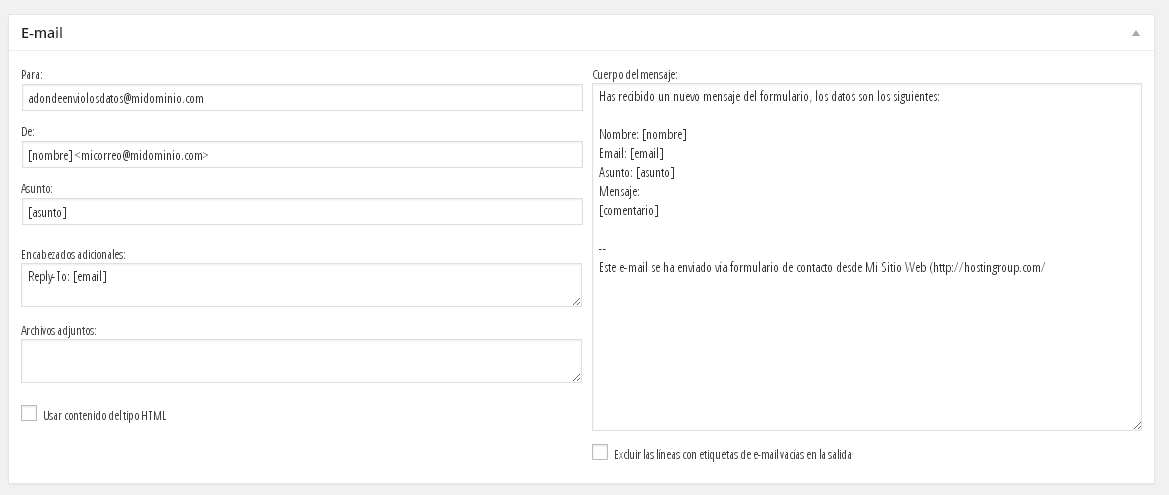Click the Has recibido un nuevo mensaje line
This screenshot has width=1169, height=495.
pyautogui.click(x=769, y=97)
